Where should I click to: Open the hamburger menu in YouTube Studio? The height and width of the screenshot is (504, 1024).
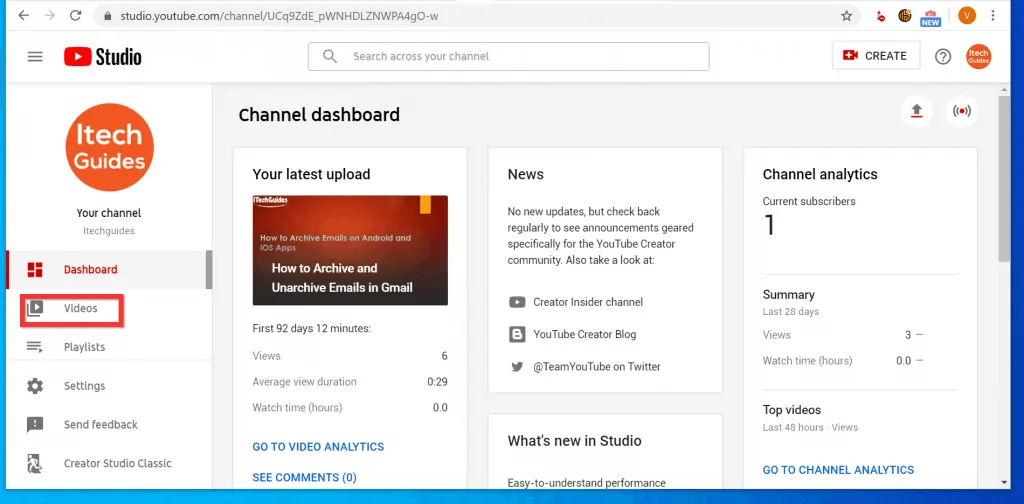pos(35,57)
